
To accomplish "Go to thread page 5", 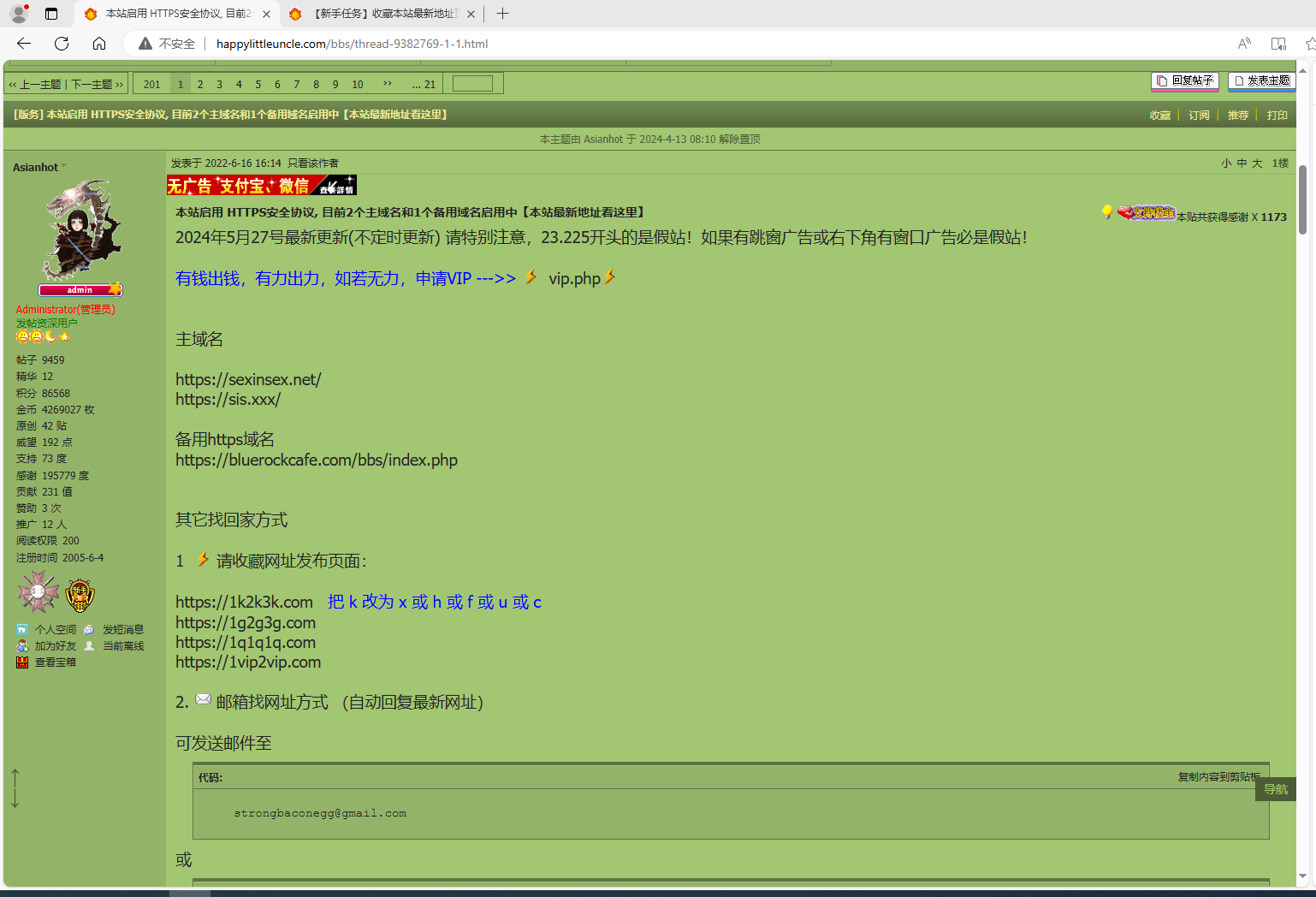I will click(258, 84).
